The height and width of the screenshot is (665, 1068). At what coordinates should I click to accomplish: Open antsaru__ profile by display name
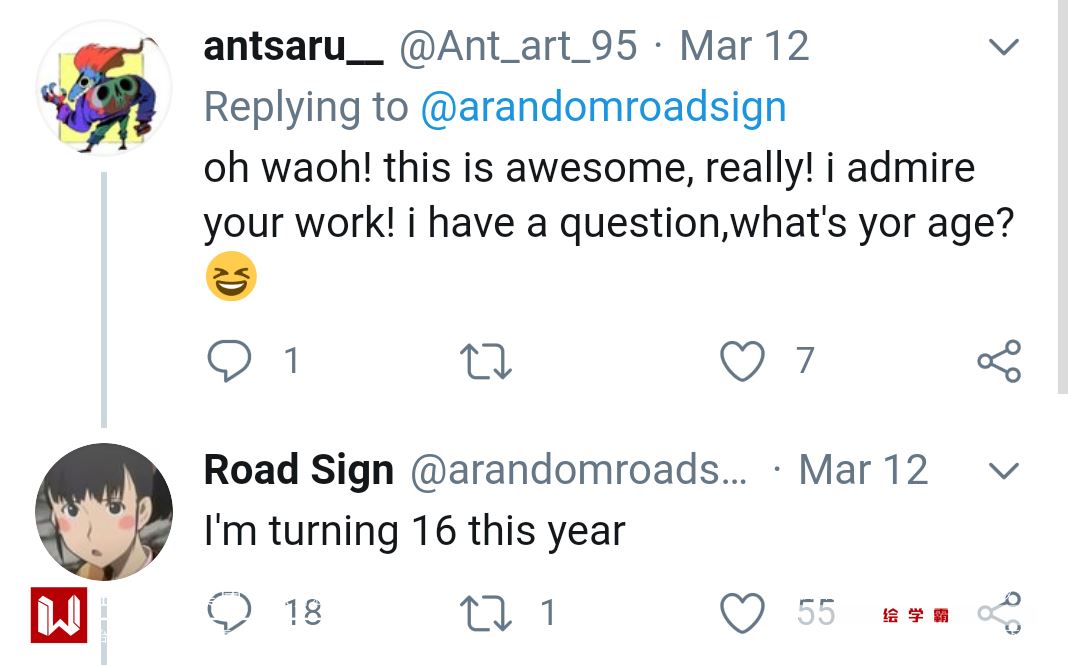pos(292,46)
